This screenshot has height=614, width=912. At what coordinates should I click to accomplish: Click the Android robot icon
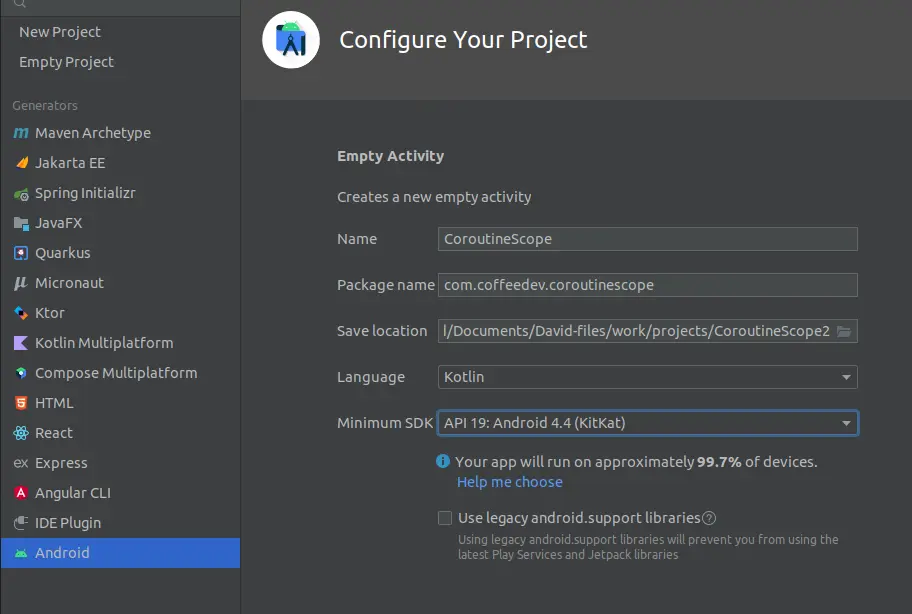pyautogui.click(x=21, y=553)
